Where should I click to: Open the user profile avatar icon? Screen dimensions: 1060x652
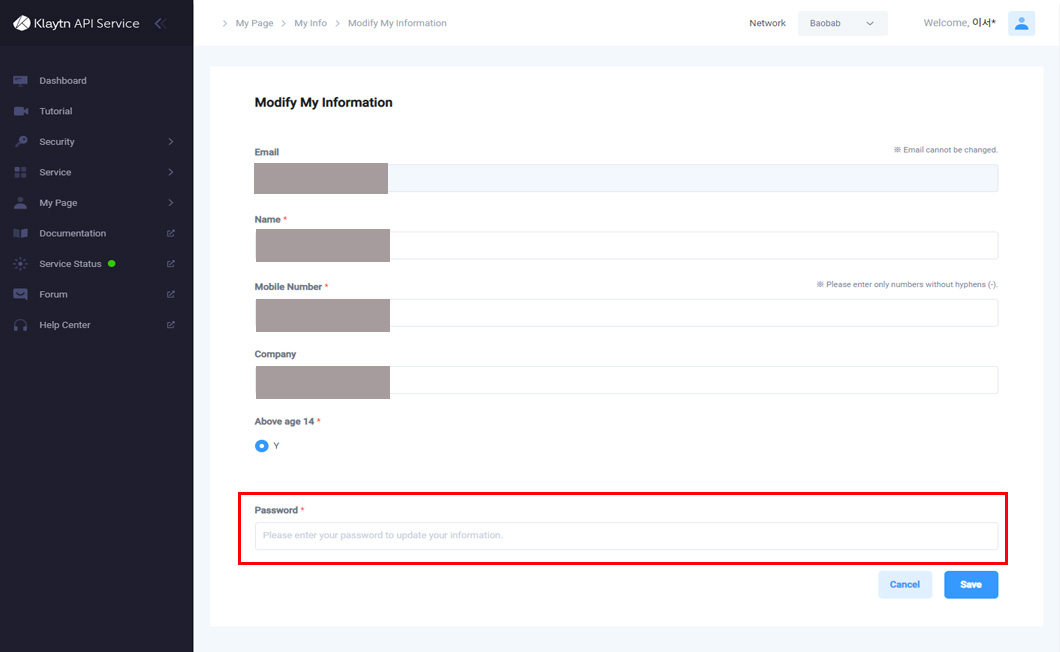(x=1021, y=23)
